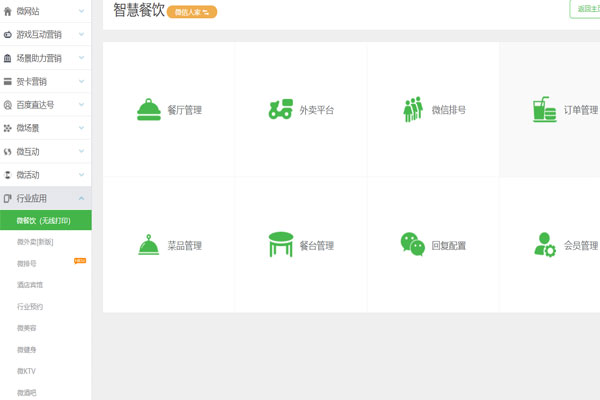
Task: Select 微外卖[新版] submenu item
Action: click(35, 242)
